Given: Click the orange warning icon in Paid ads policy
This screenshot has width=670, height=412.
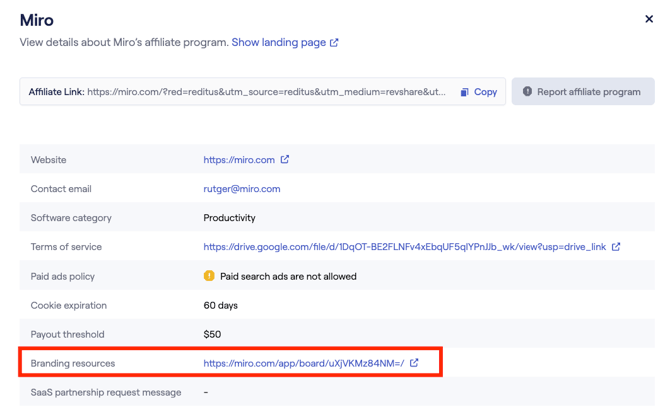Looking at the screenshot, I should [x=210, y=276].
